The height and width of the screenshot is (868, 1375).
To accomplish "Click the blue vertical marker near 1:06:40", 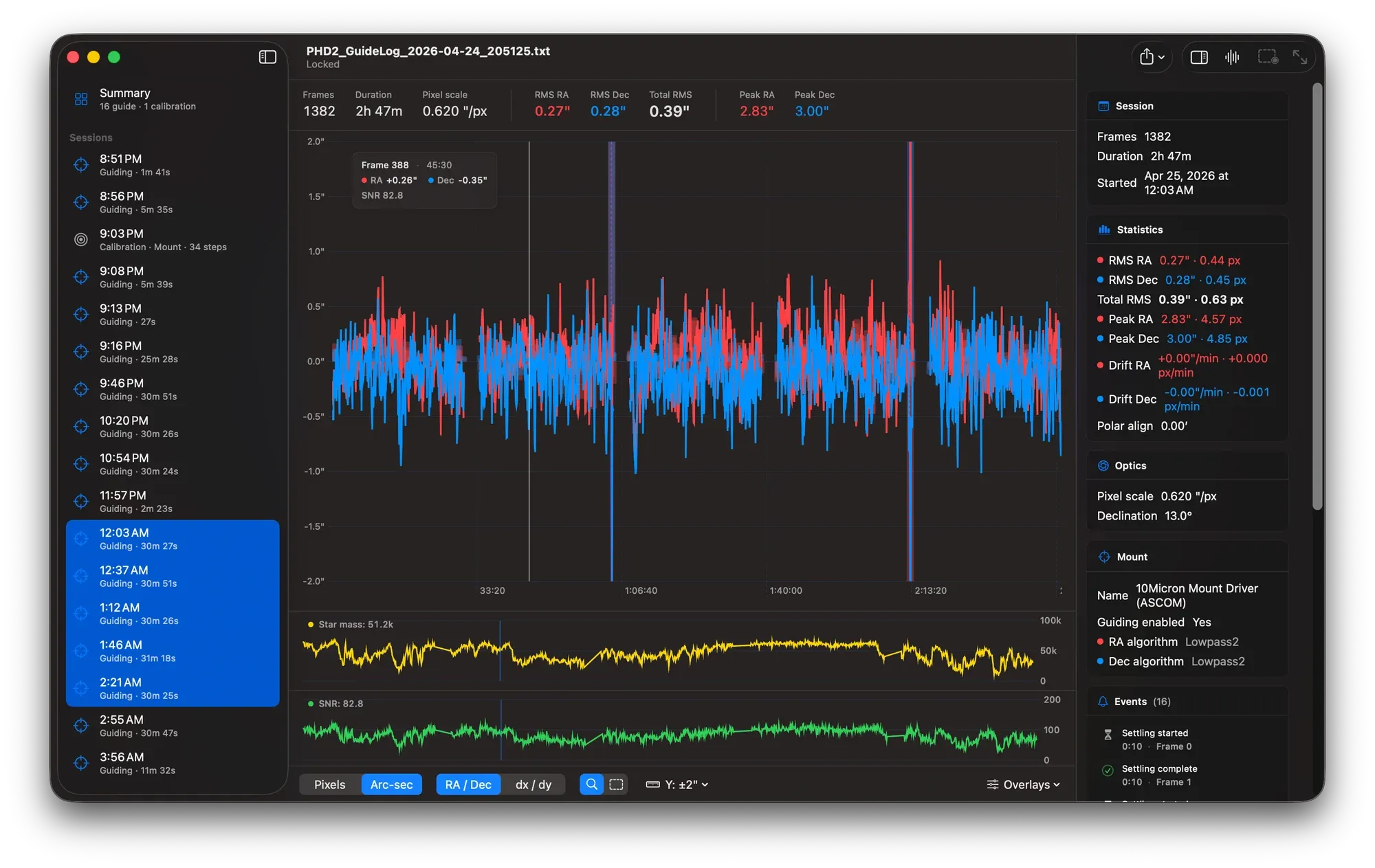I will click(612, 361).
